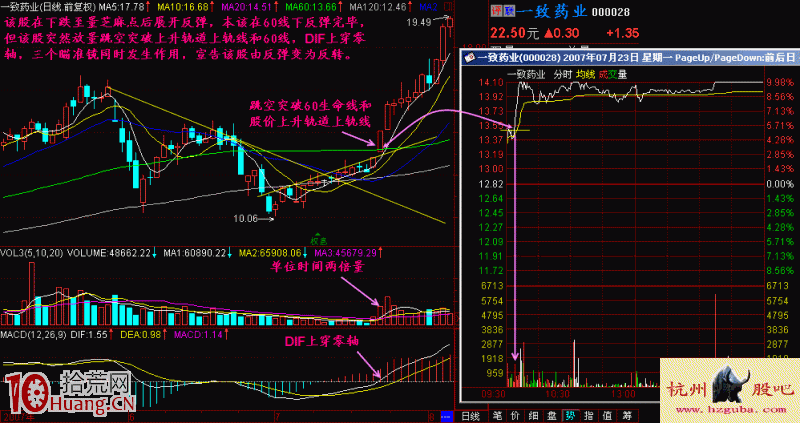Click the 19.49 high price label
The width and height of the screenshot is (800, 423).
(x=418, y=22)
